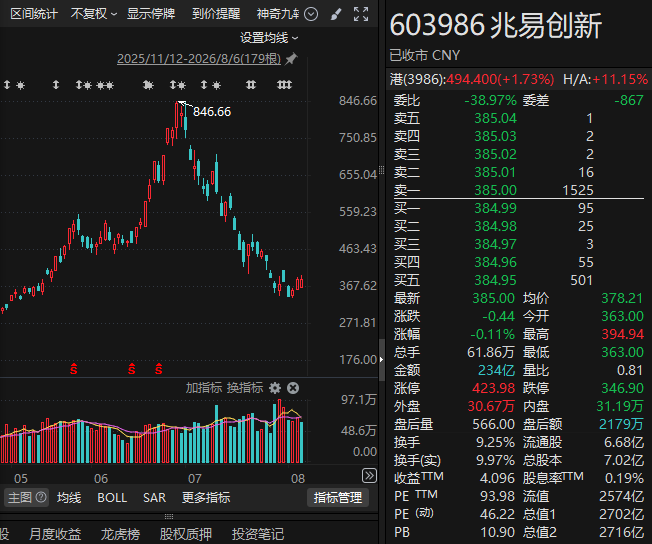
Task: Pin the date range with pushpin icon
Action: pos(291,59)
